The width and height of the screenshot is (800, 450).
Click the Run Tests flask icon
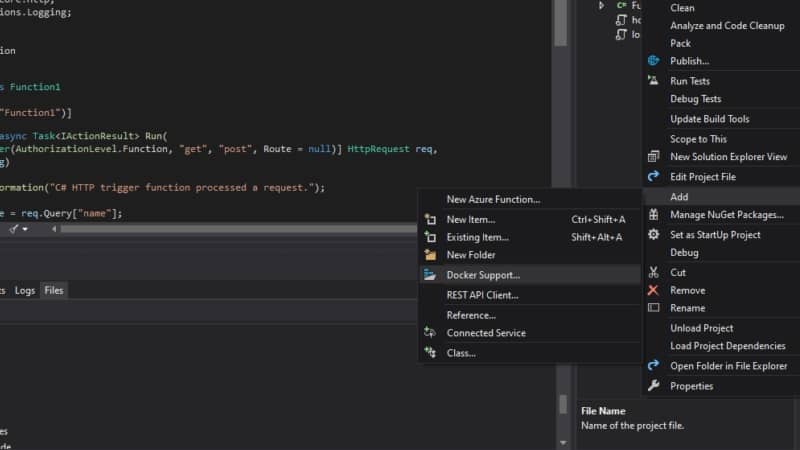pyautogui.click(x=653, y=81)
